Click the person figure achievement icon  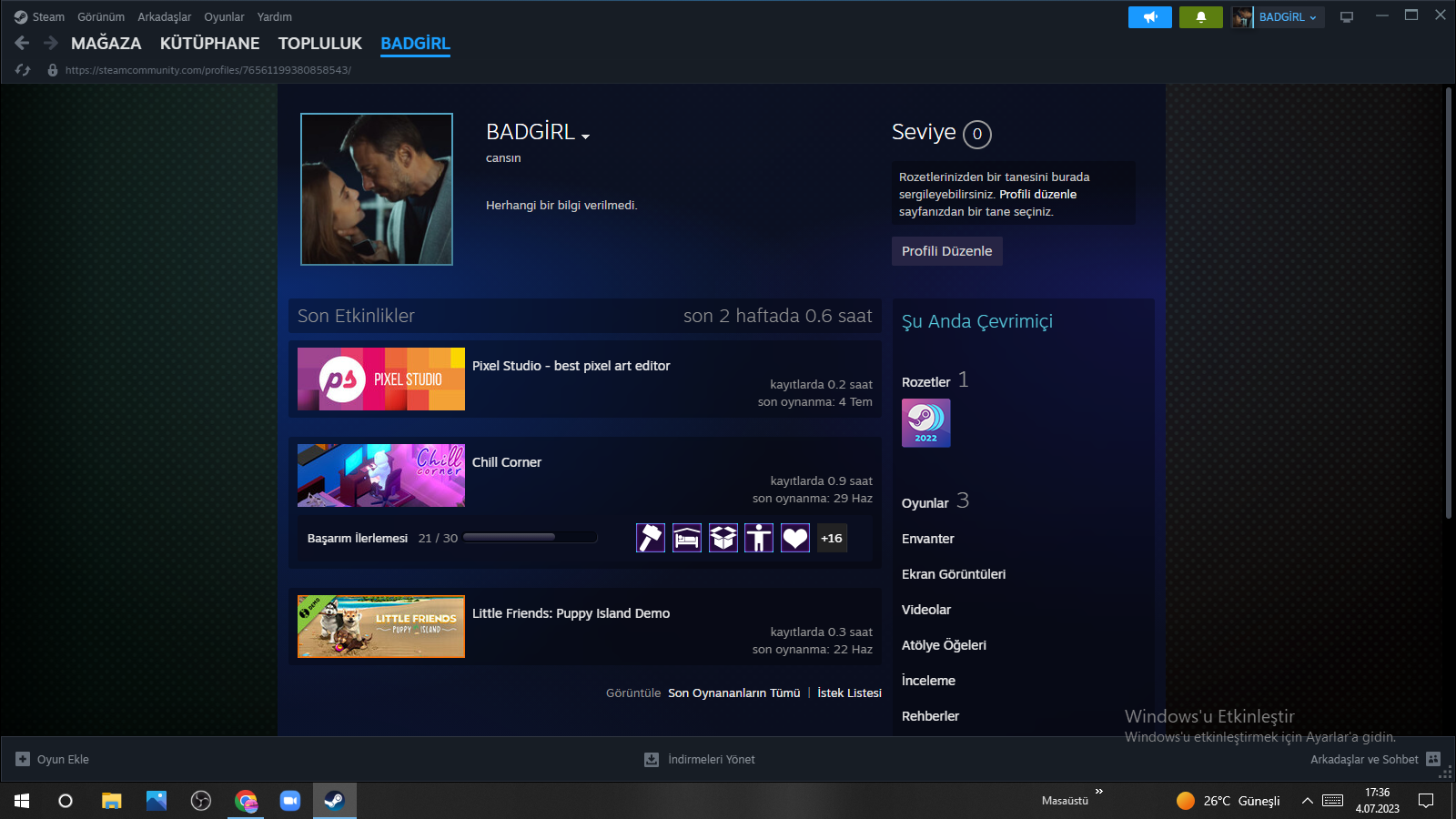point(759,538)
